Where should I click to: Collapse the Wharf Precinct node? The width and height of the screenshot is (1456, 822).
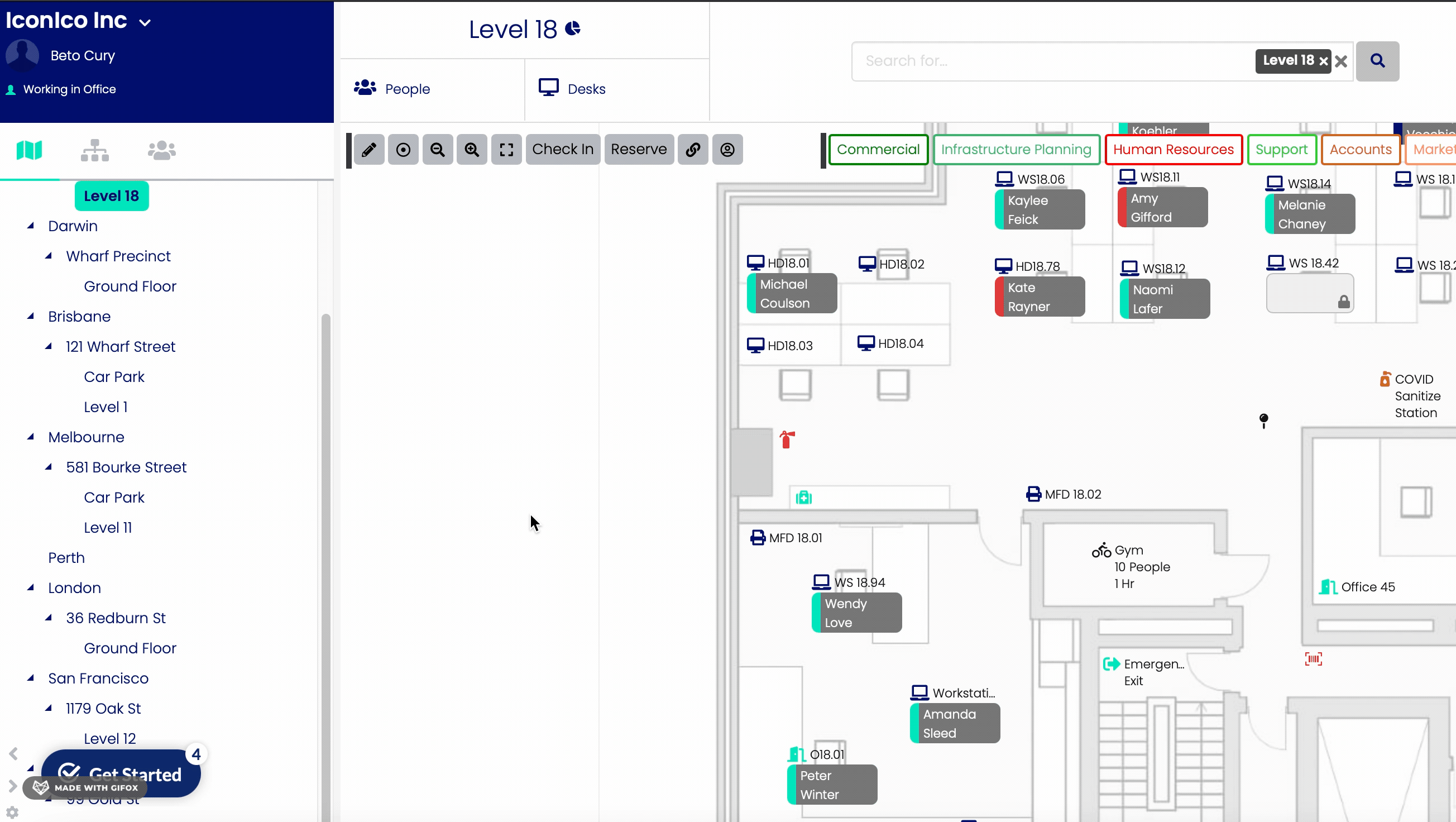[49, 256]
